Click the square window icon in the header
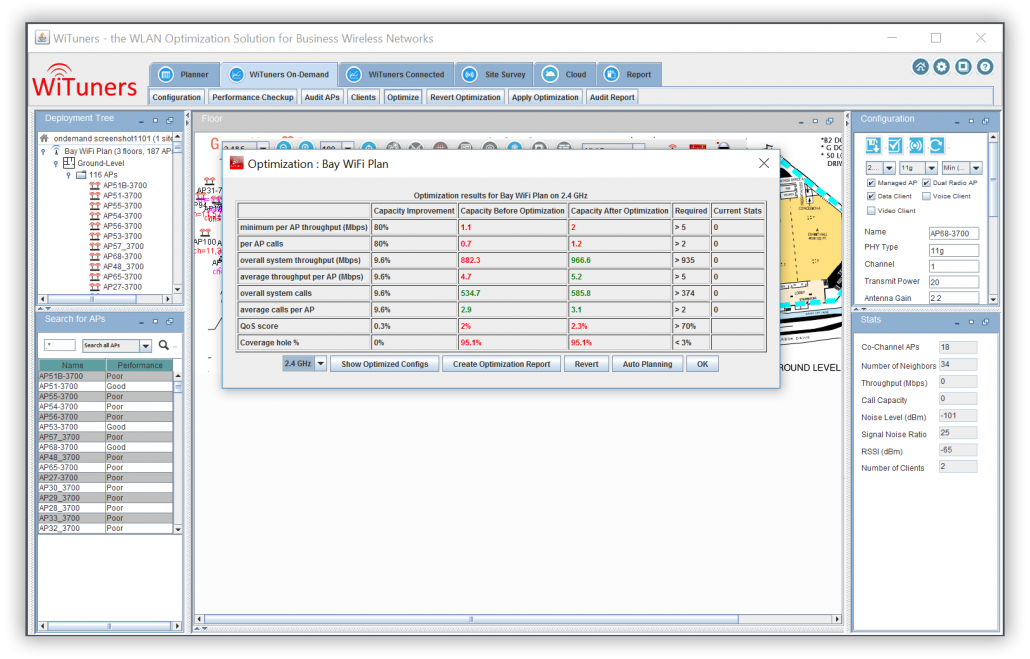This screenshot has width=1030, height=659. (963, 66)
